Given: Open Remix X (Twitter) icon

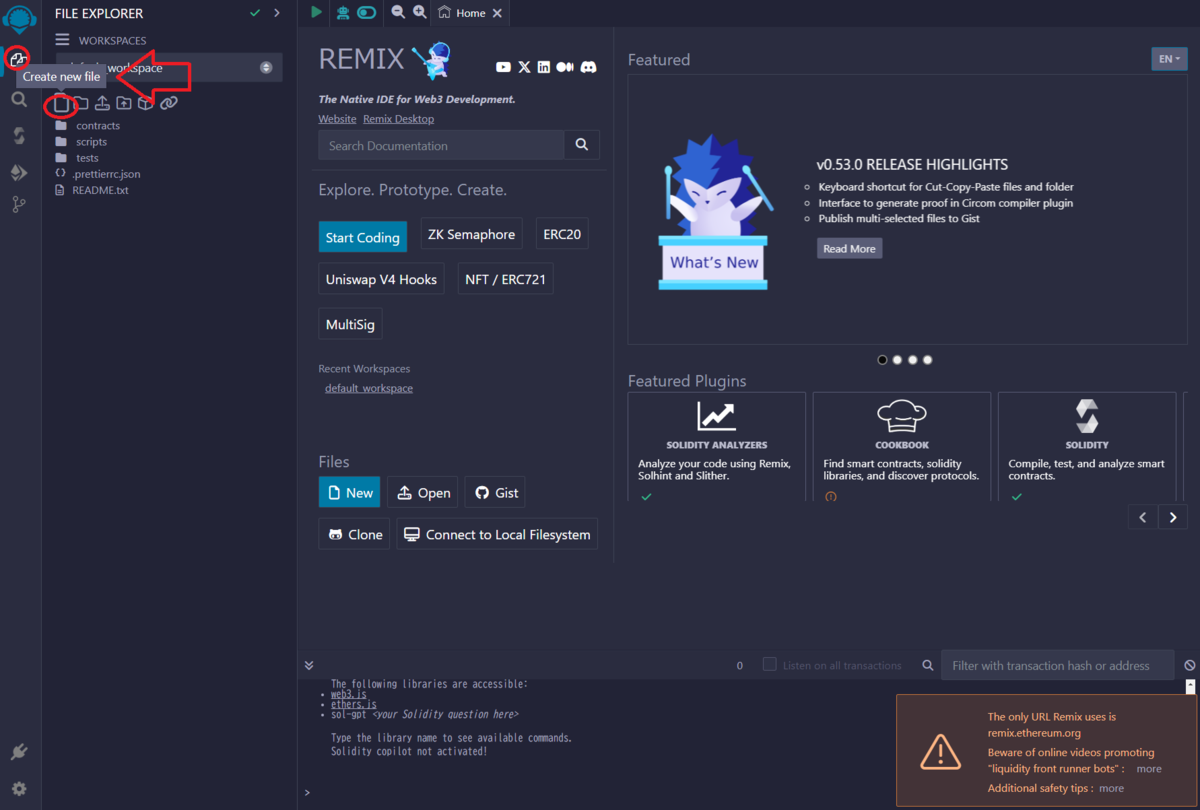Looking at the screenshot, I should click(x=524, y=67).
